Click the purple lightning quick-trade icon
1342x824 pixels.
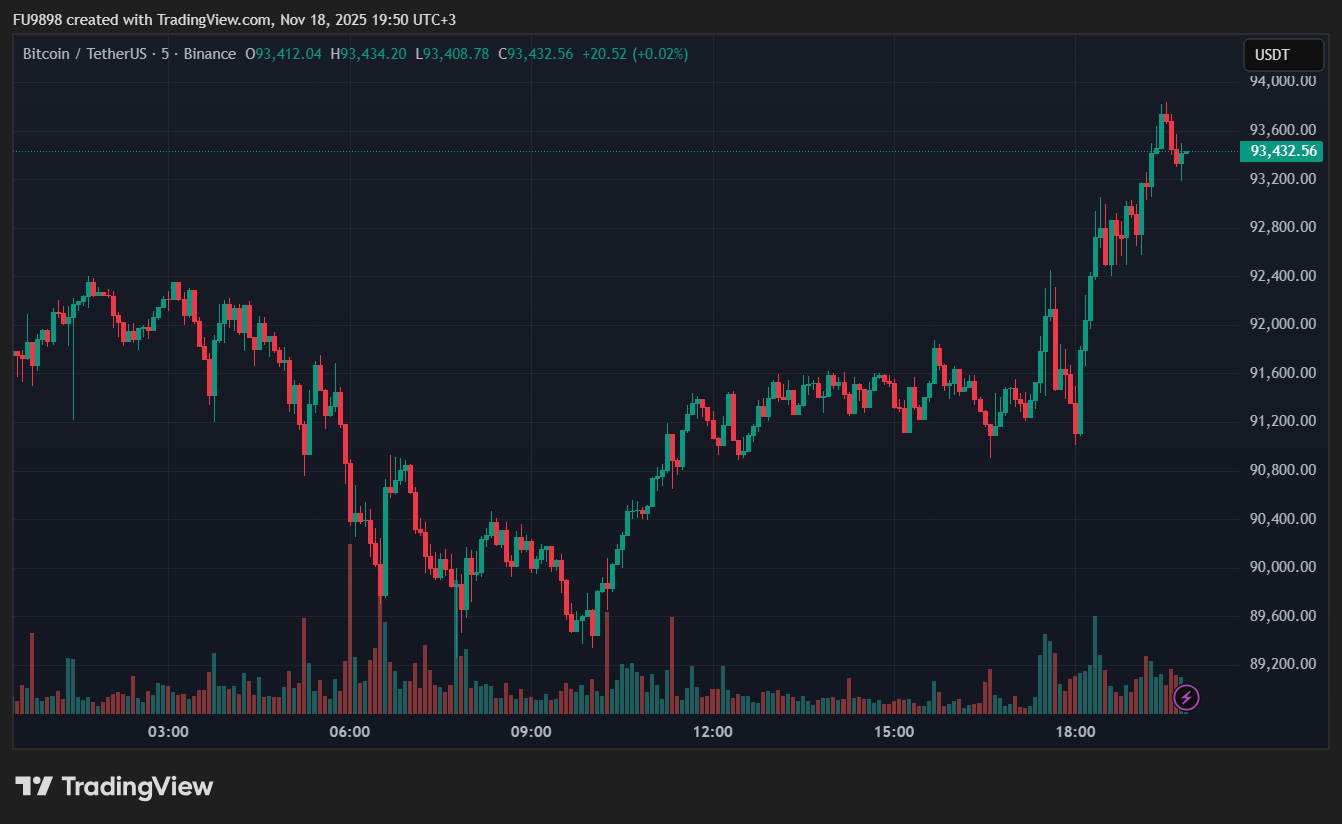click(x=1185, y=697)
